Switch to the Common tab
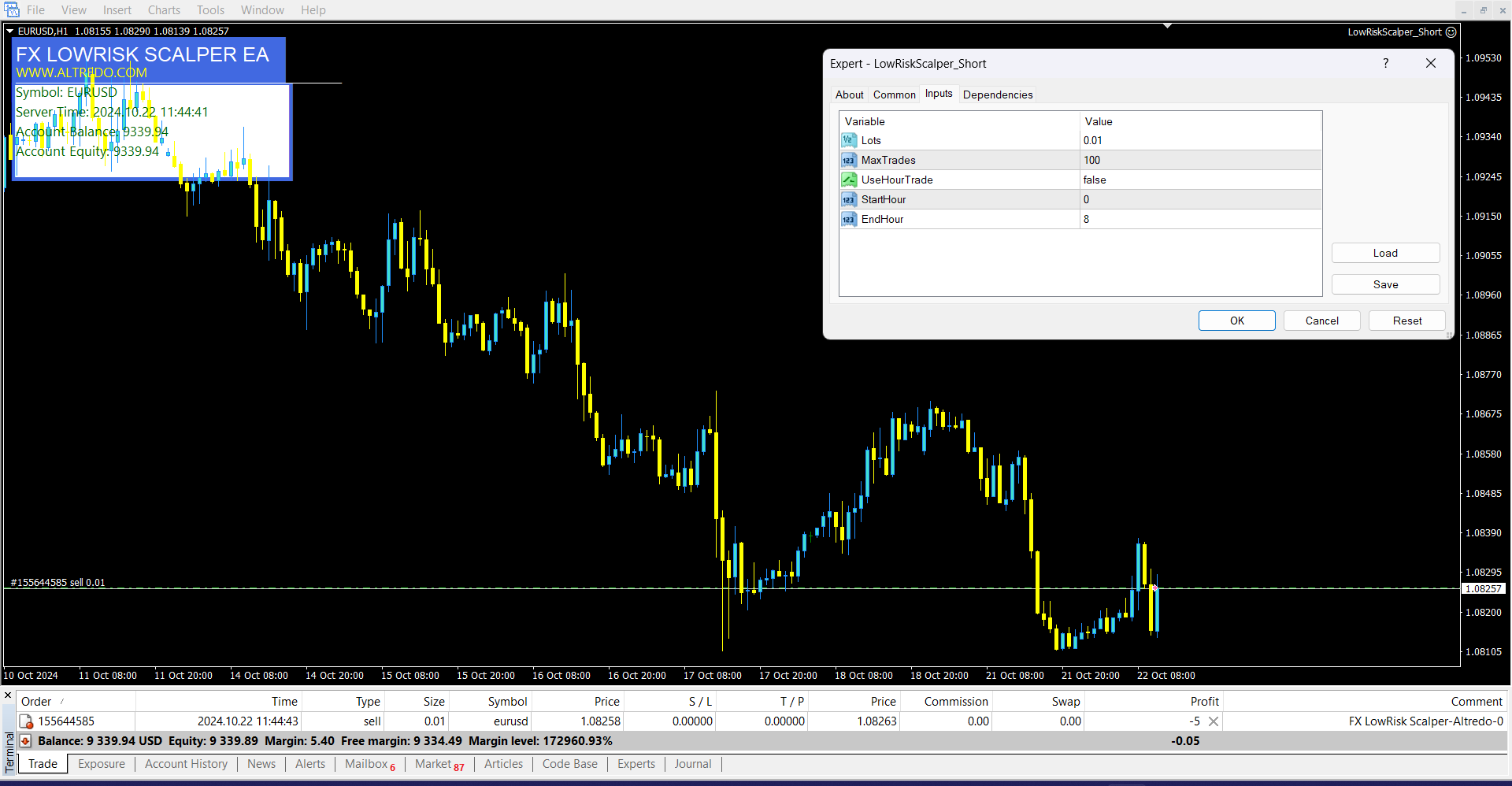1512x786 pixels. tap(894, 95)
